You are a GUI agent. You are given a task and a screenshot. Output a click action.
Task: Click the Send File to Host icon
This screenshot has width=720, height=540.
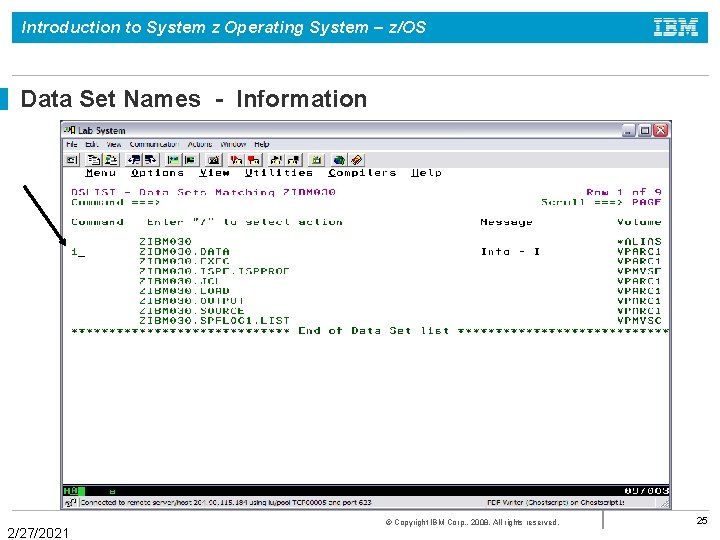(x=134, y=160)
